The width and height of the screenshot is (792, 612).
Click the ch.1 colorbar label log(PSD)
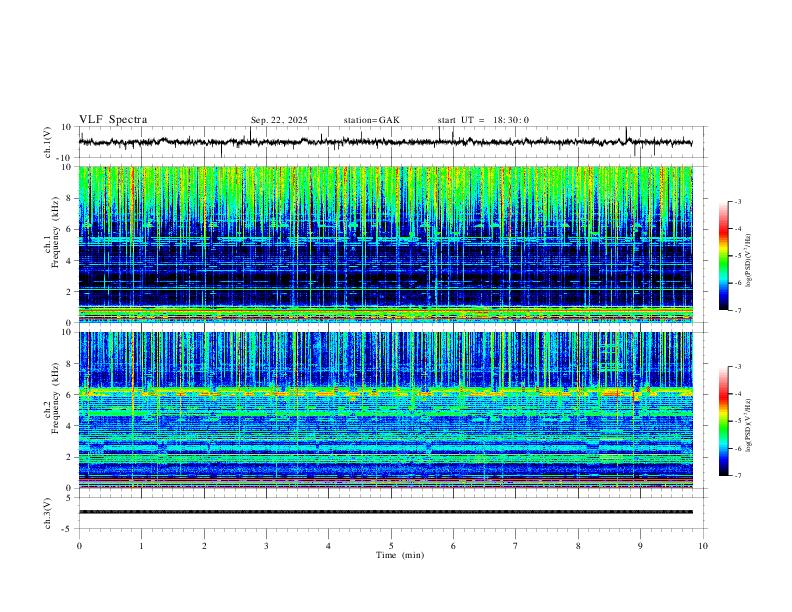pyautogui.click(x=748, y=260)
